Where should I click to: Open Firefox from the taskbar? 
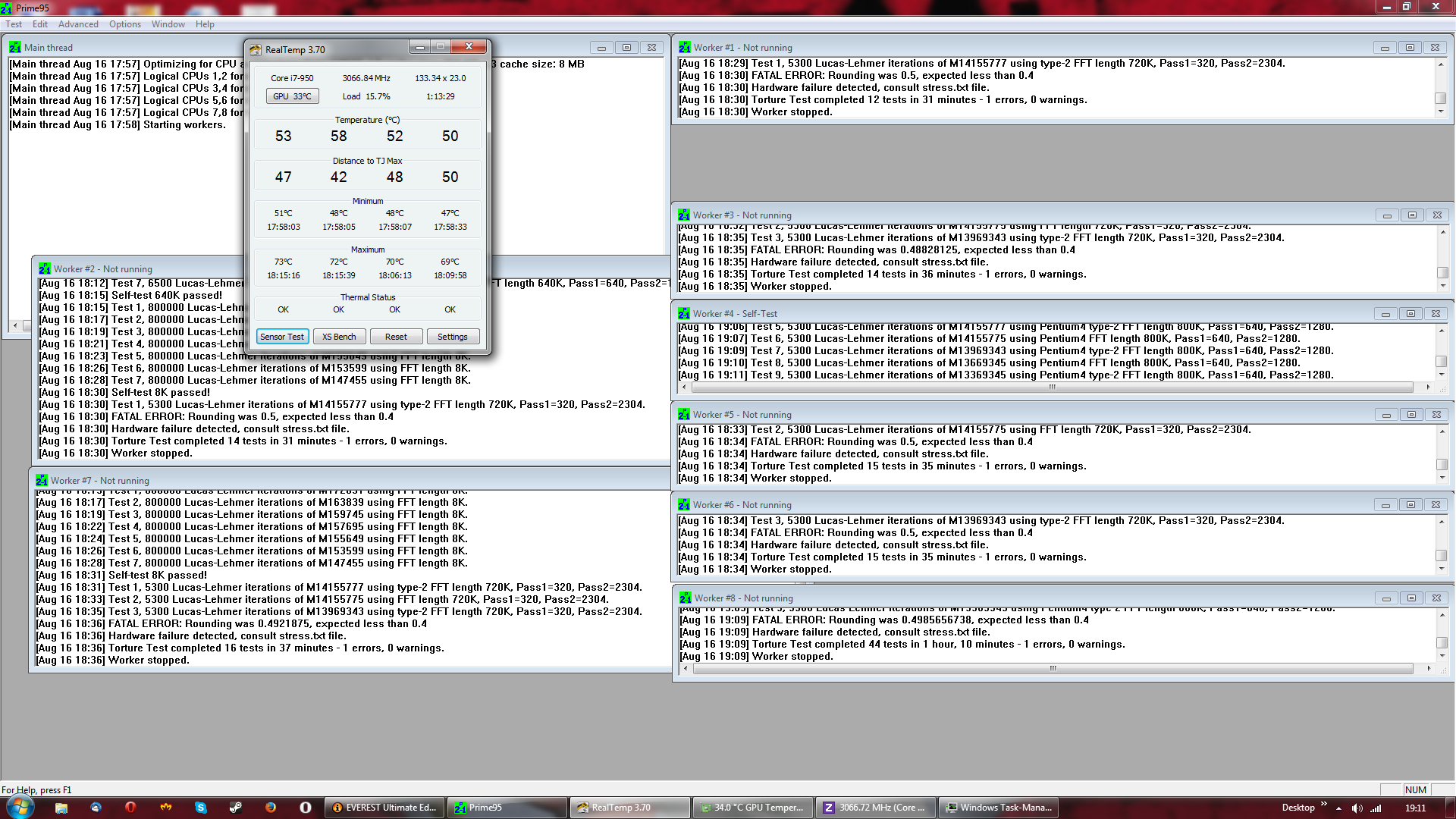271,808
